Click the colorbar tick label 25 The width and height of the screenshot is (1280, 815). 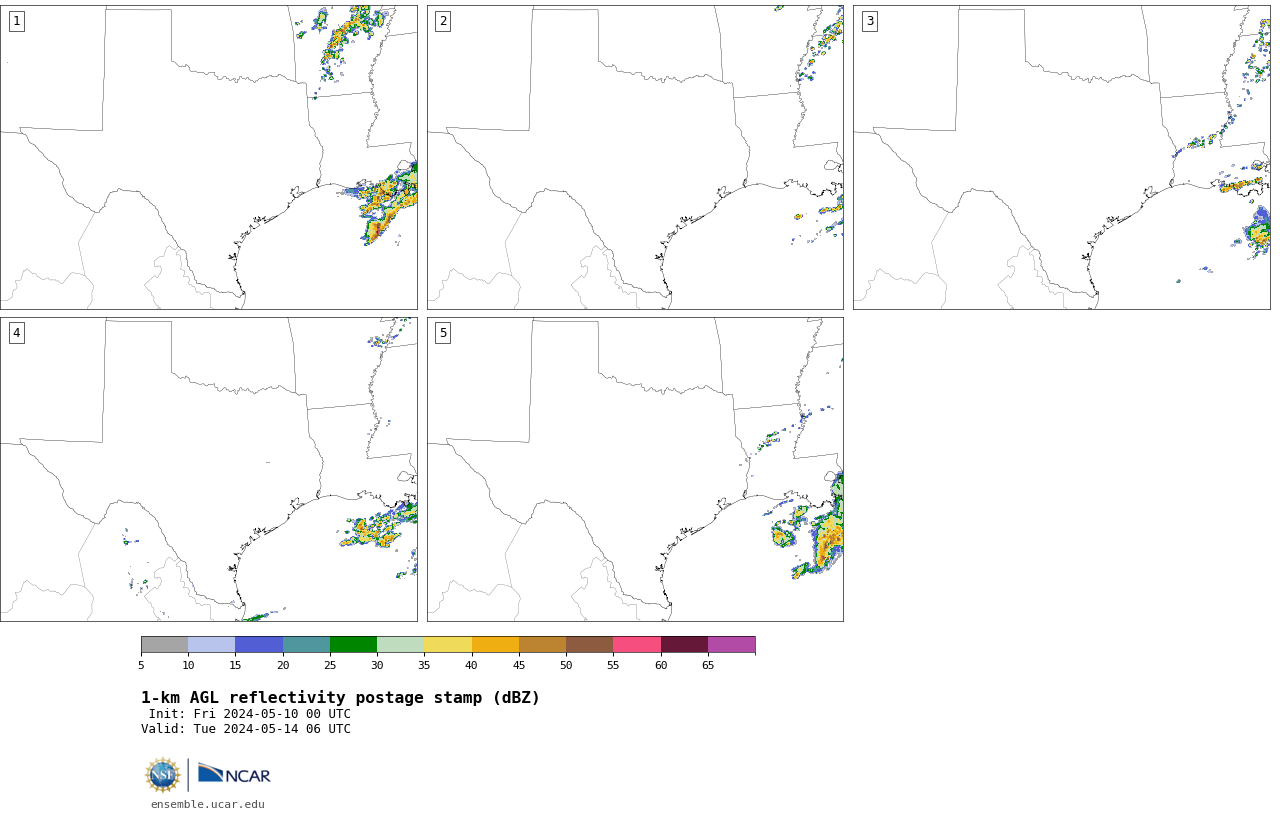(330, 666)
